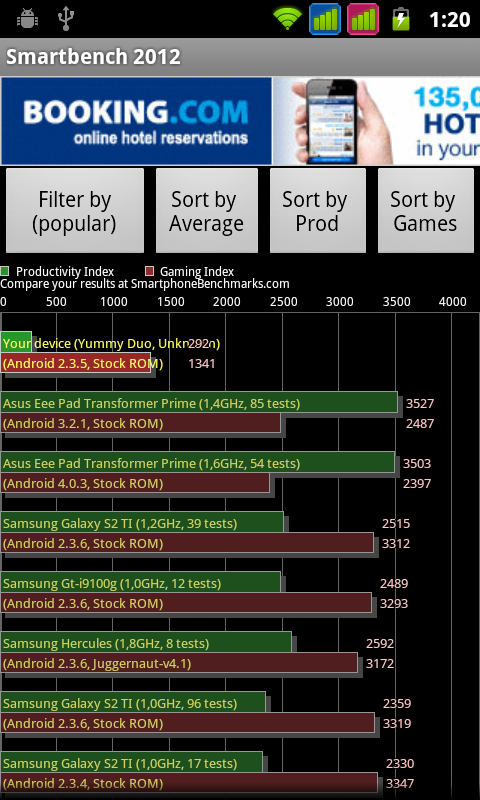Select Asus Eee Pad Transformer Prime 1,4GHz bar
Viewport: 480px width, 800px height.
199,402
